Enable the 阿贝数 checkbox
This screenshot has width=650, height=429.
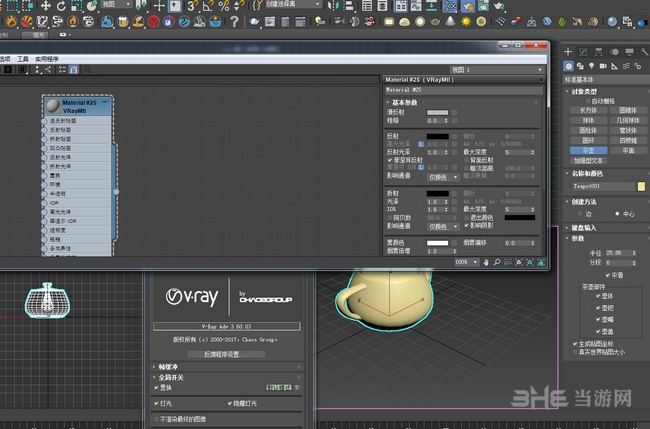(x=390, y=218)
